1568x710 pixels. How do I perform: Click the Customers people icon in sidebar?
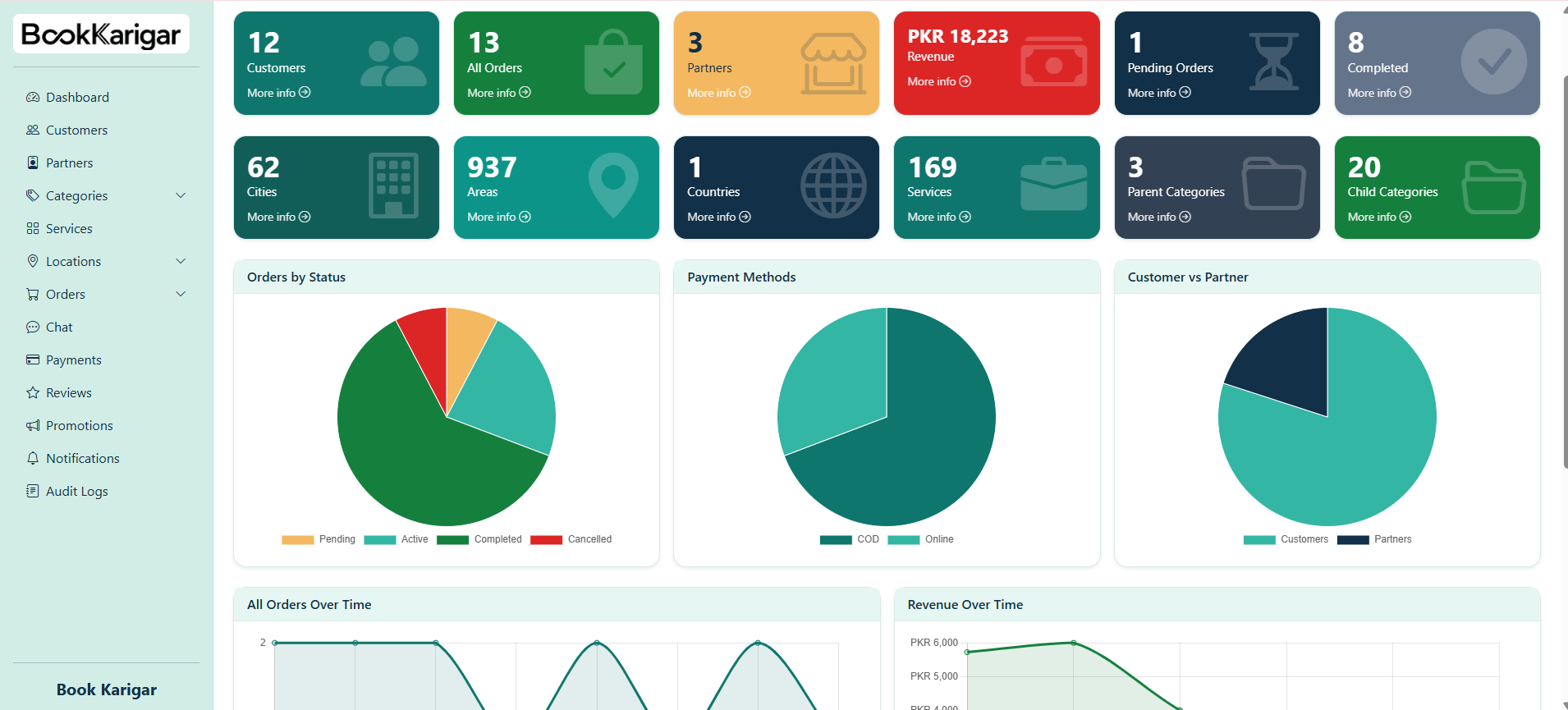point(33,130)
